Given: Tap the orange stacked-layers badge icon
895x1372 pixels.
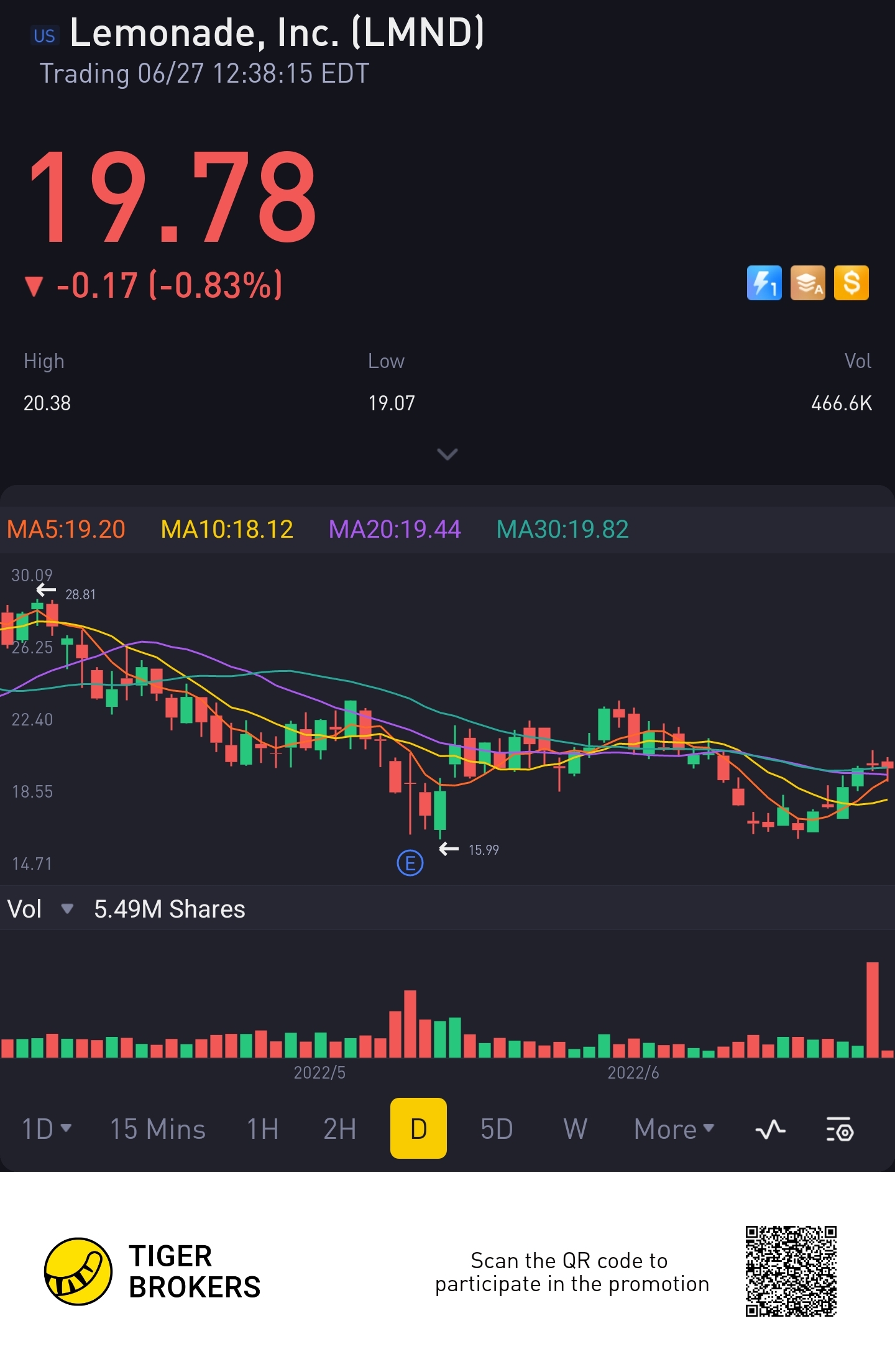Looking at the screenshot, I should (x=807, y=283).
